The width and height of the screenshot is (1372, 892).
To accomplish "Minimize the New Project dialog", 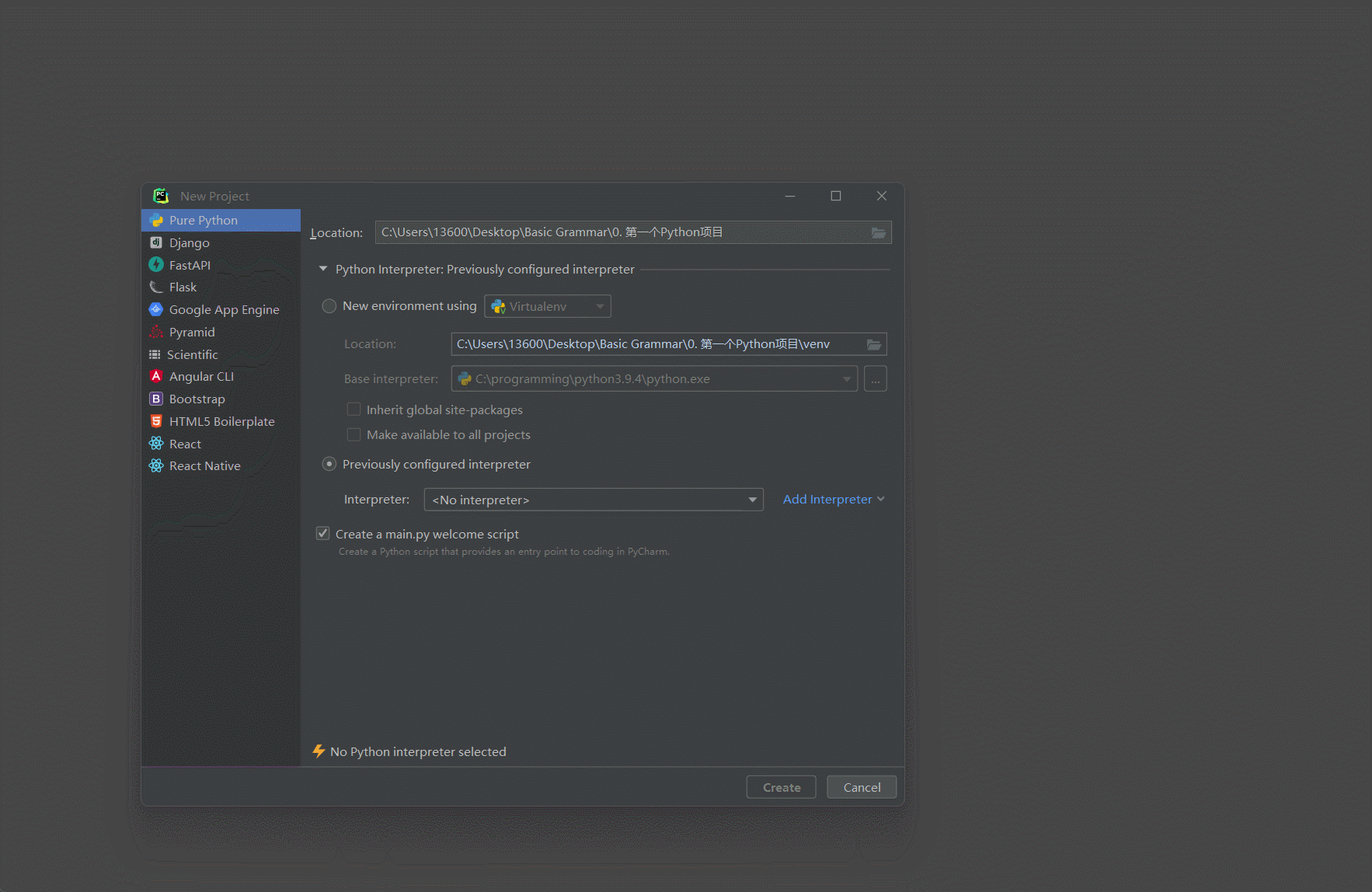I will [x=790, y=196].
